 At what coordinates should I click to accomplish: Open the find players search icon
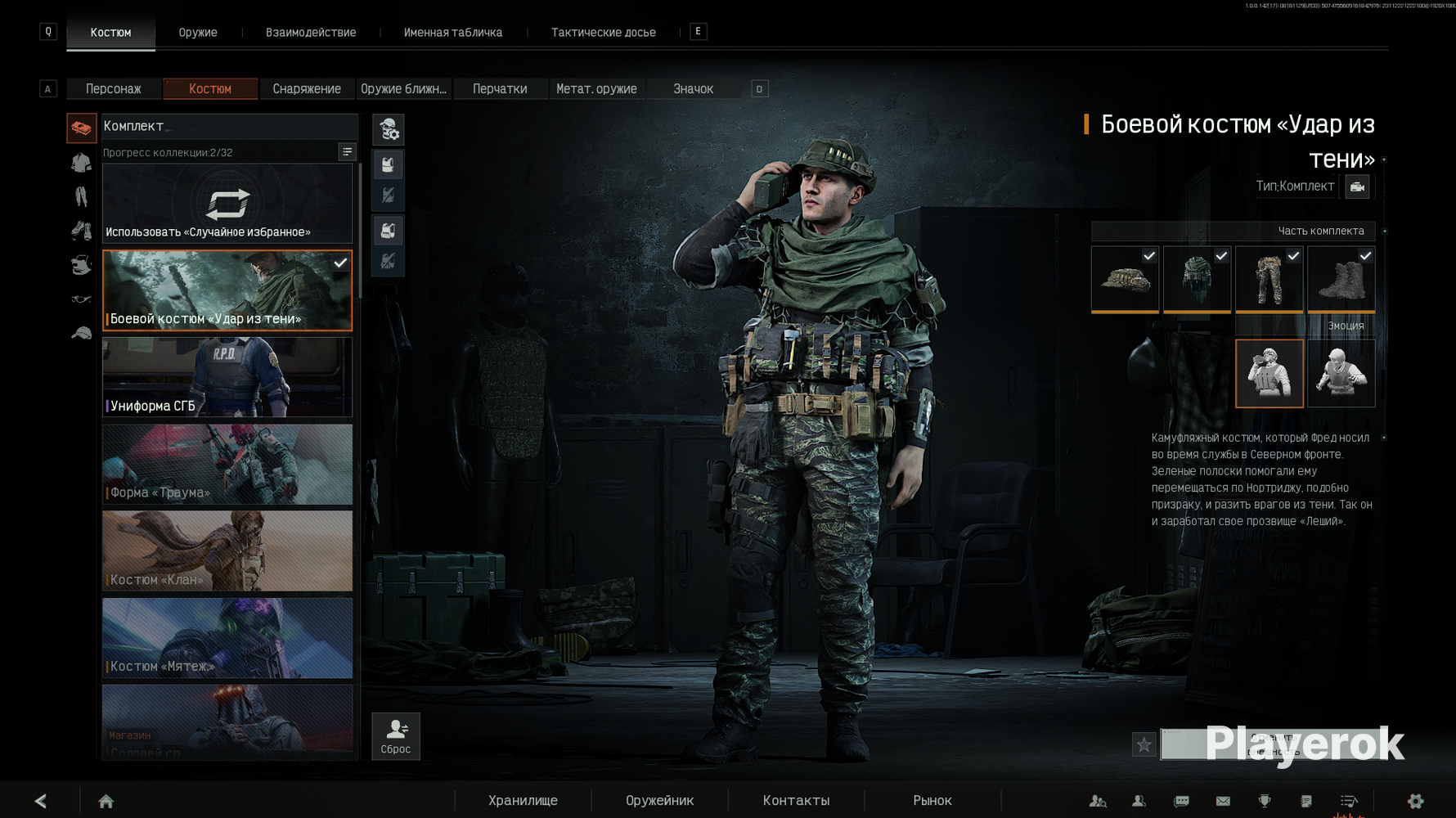[x=1098, y=802]
